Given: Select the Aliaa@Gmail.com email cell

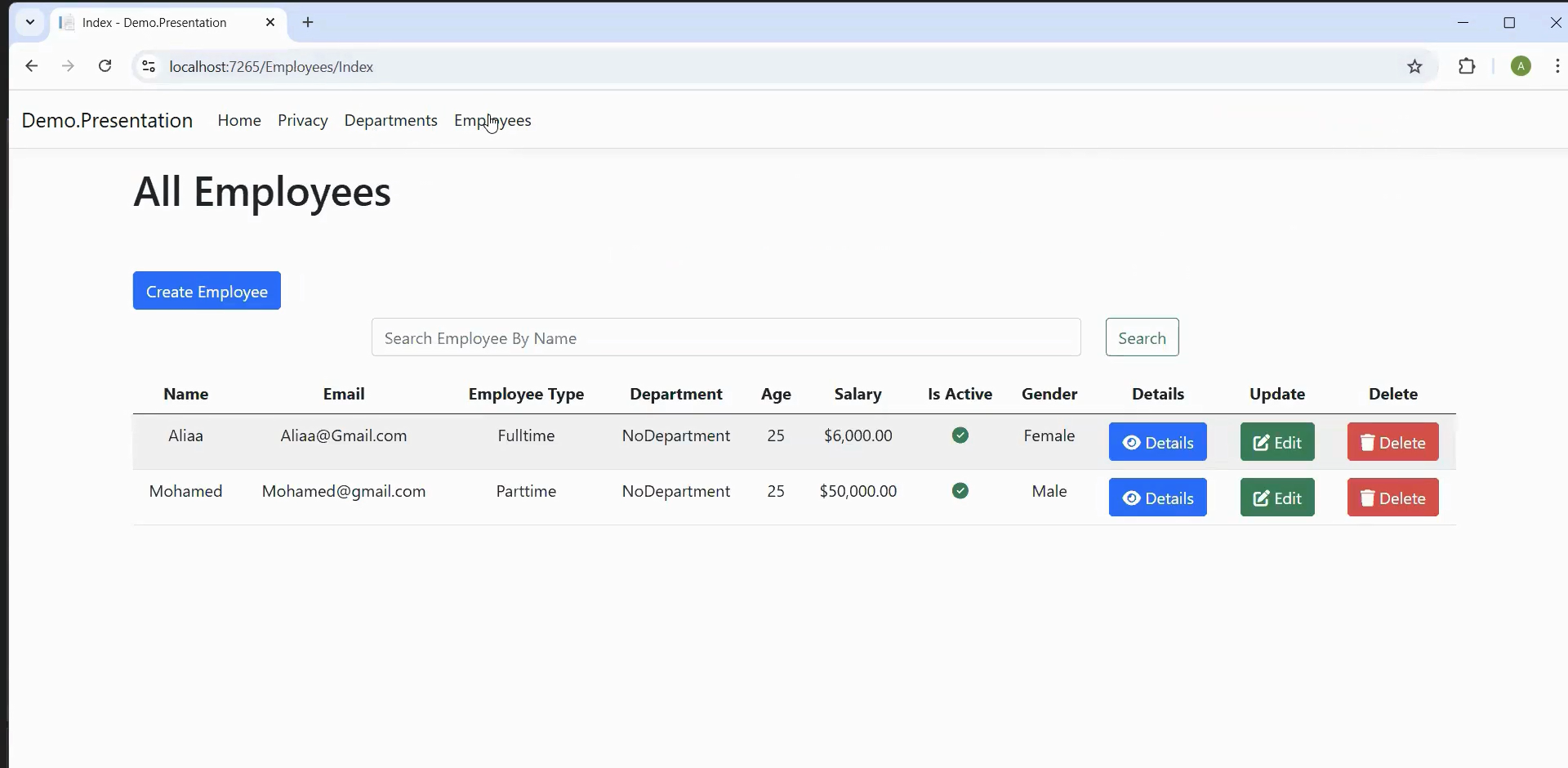Looking at the screenshot, I should (x=344, y=435).
